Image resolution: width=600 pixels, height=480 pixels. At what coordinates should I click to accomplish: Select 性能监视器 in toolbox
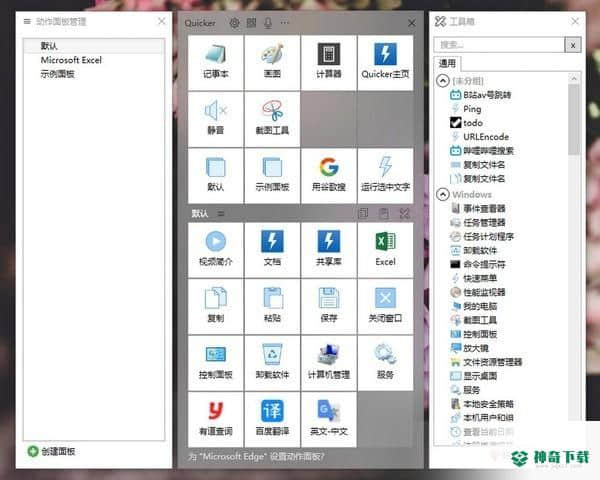pyautogui.click(x=478, y=292)
